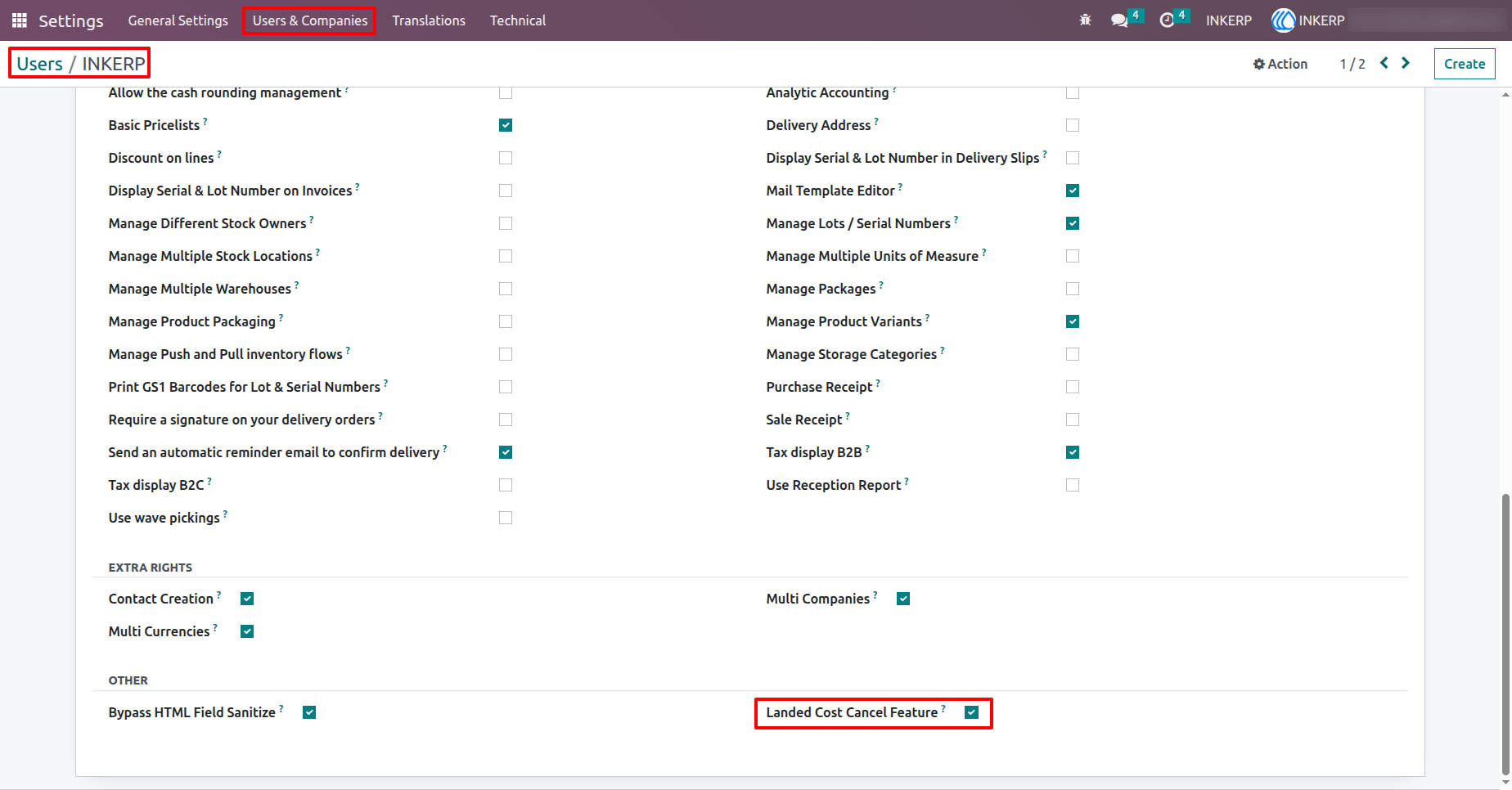Open the Users & Companies menu

[310, 20]
